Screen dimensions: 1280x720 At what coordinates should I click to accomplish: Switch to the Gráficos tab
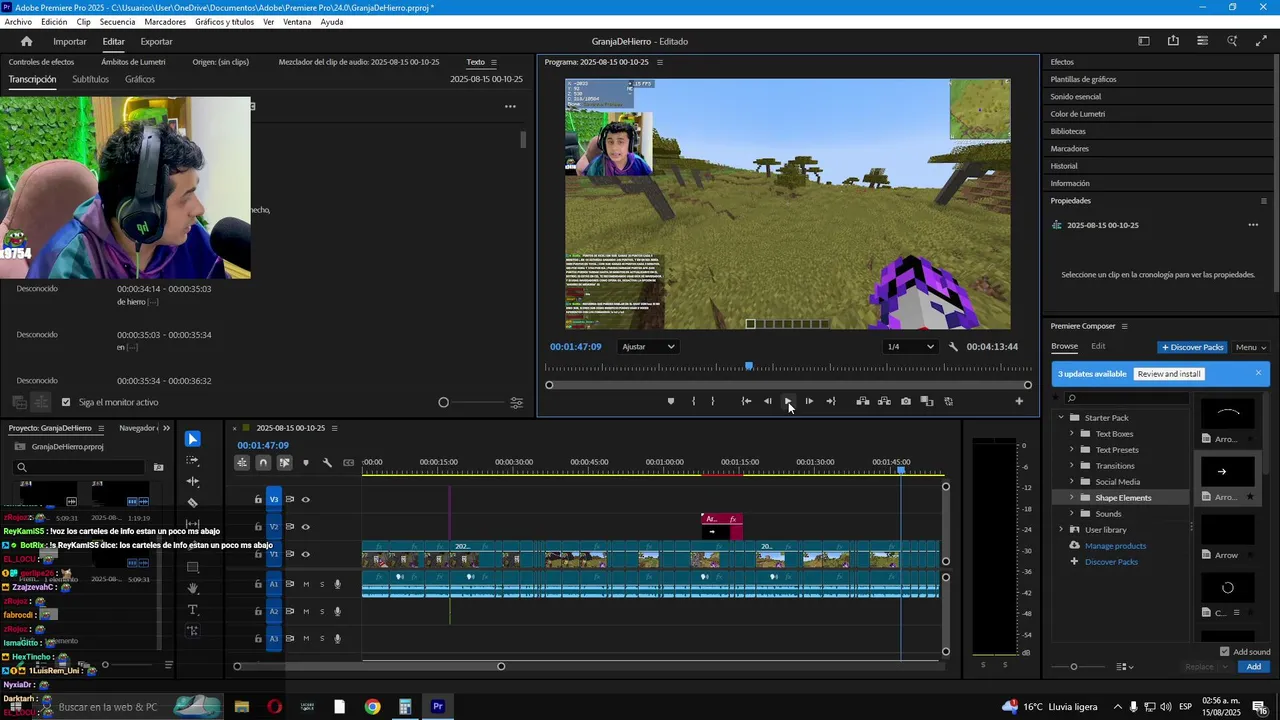pos(140,79)
